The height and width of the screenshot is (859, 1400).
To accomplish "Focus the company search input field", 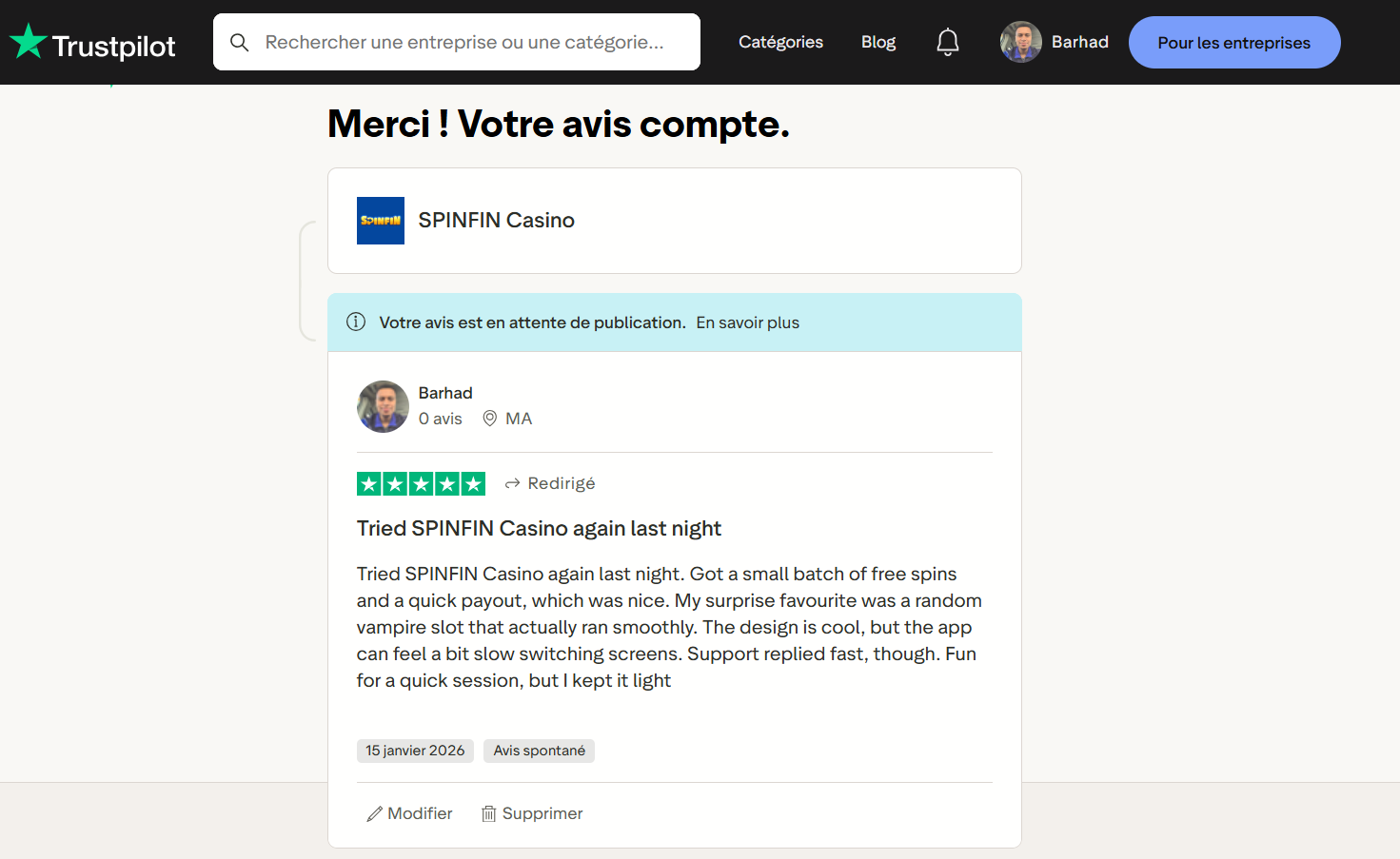I will pyautogui.click(x=457, y=42).
